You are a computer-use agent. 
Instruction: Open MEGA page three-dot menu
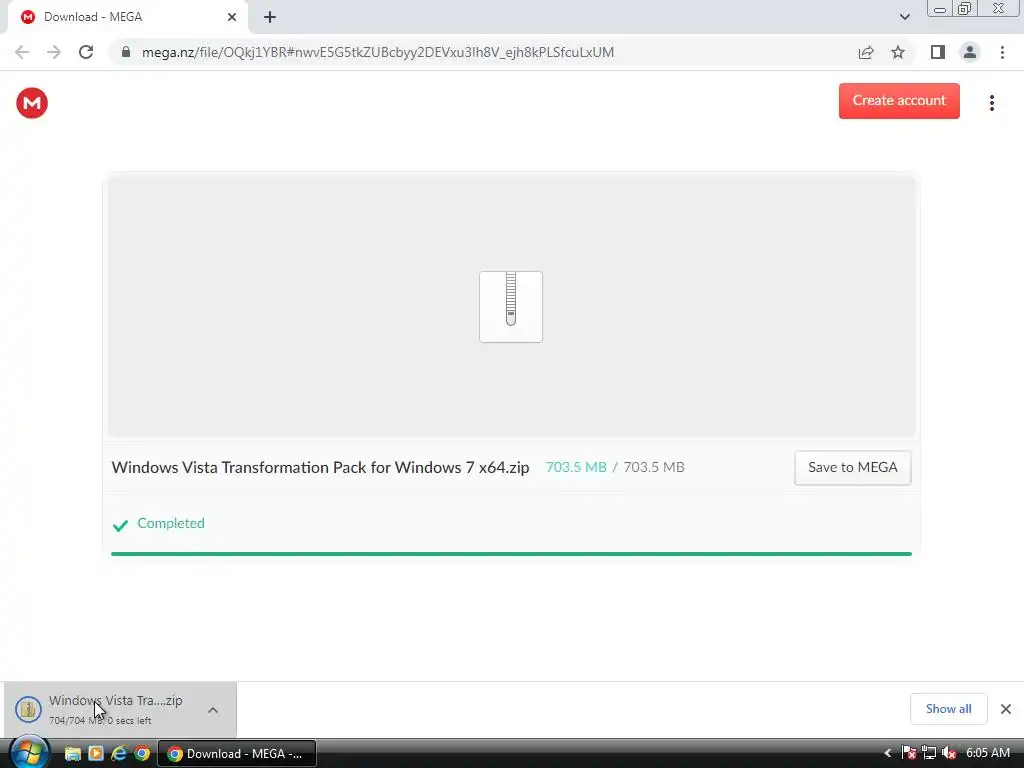(991, 103)
